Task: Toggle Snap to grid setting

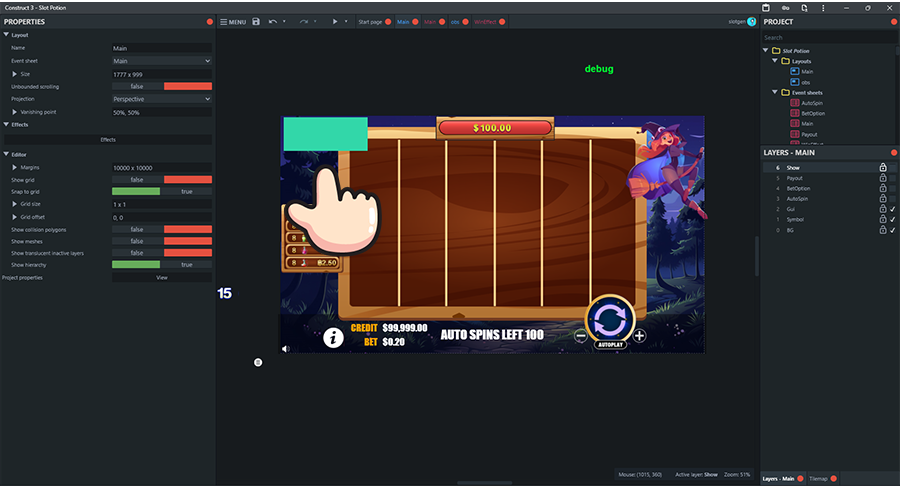Action: 162,191
